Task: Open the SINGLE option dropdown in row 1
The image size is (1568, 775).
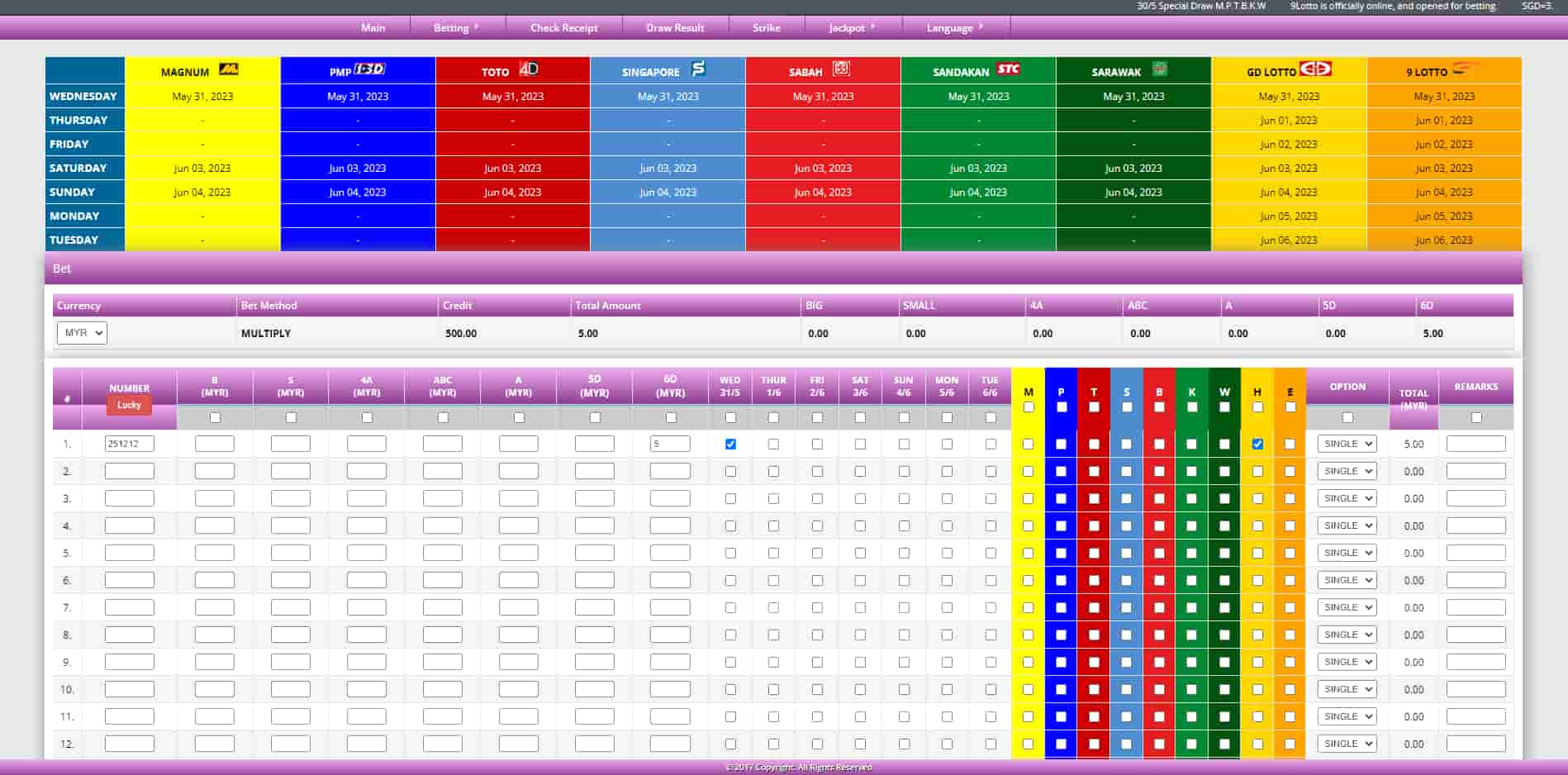Action: coord(1347,444)
